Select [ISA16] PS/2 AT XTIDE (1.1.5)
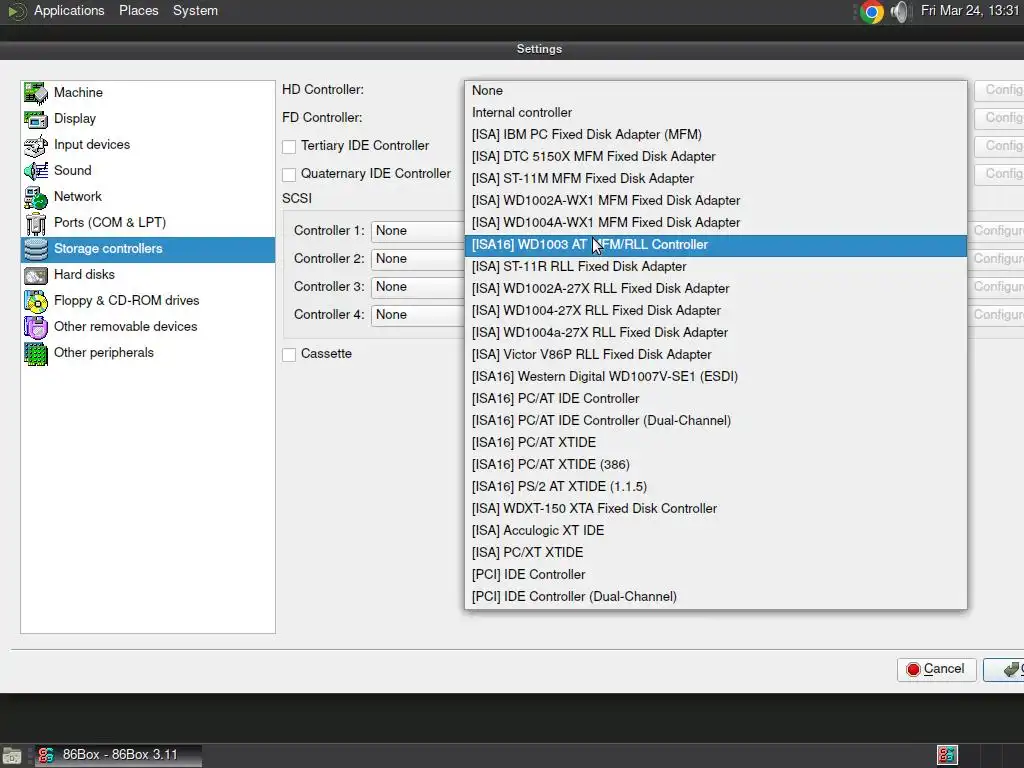 pos(716,487)
